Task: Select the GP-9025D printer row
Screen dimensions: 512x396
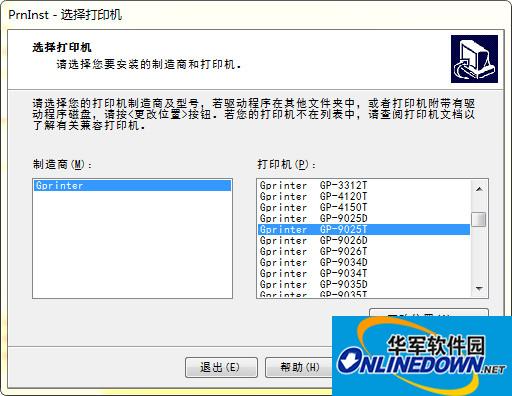Action: pos(364,218)
